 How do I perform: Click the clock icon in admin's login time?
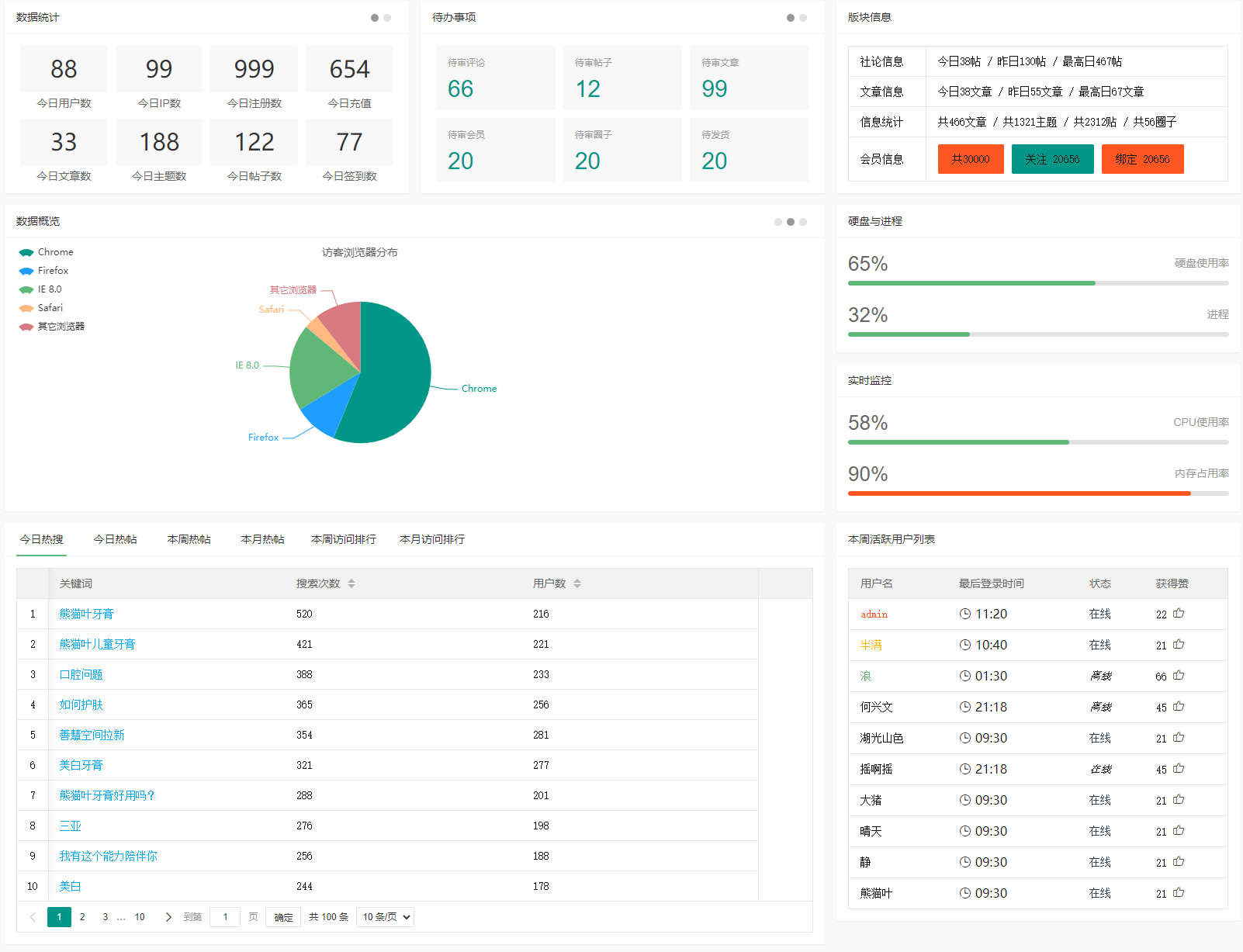pos(965,614)
